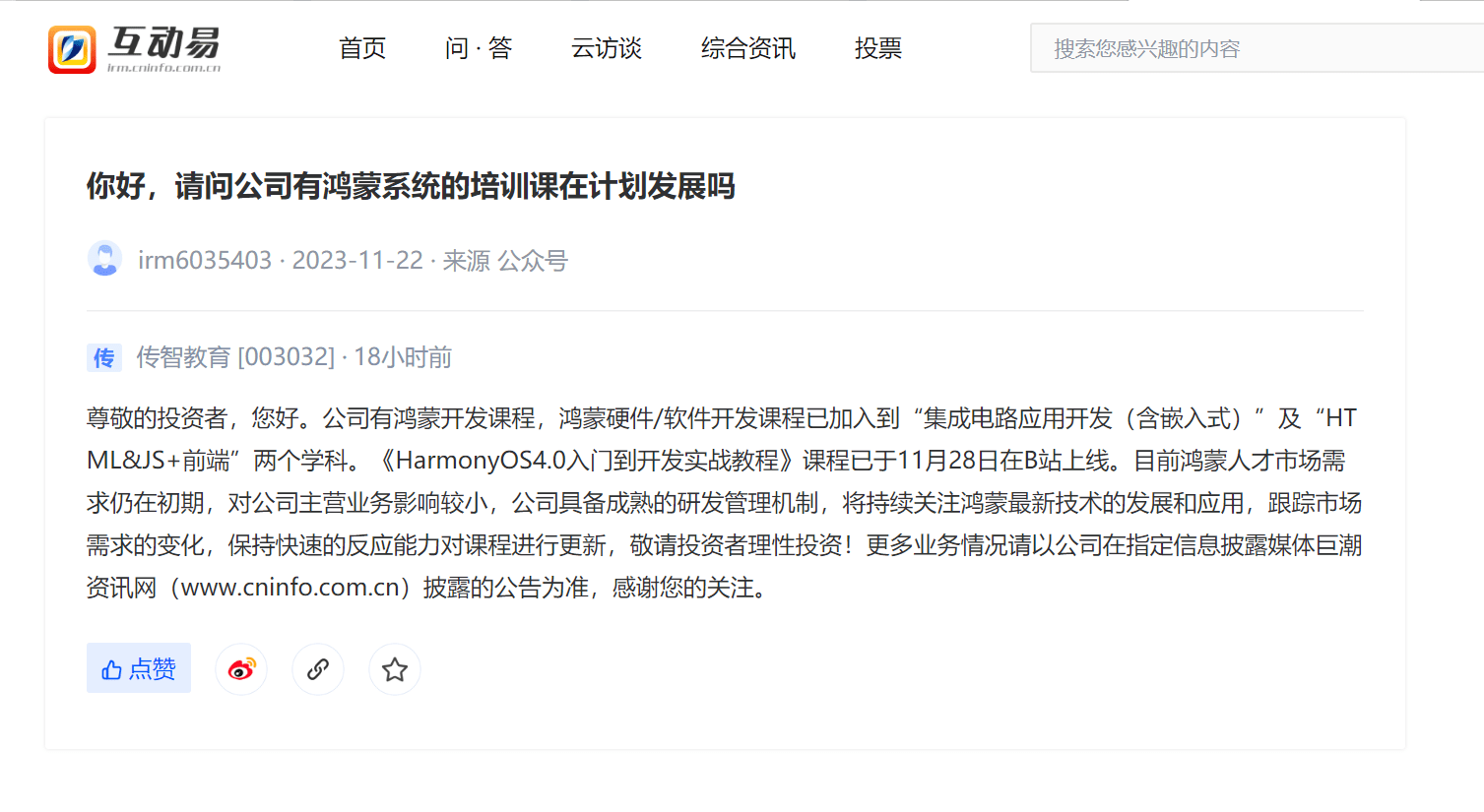Click the 互动易 logo icon

72,49
